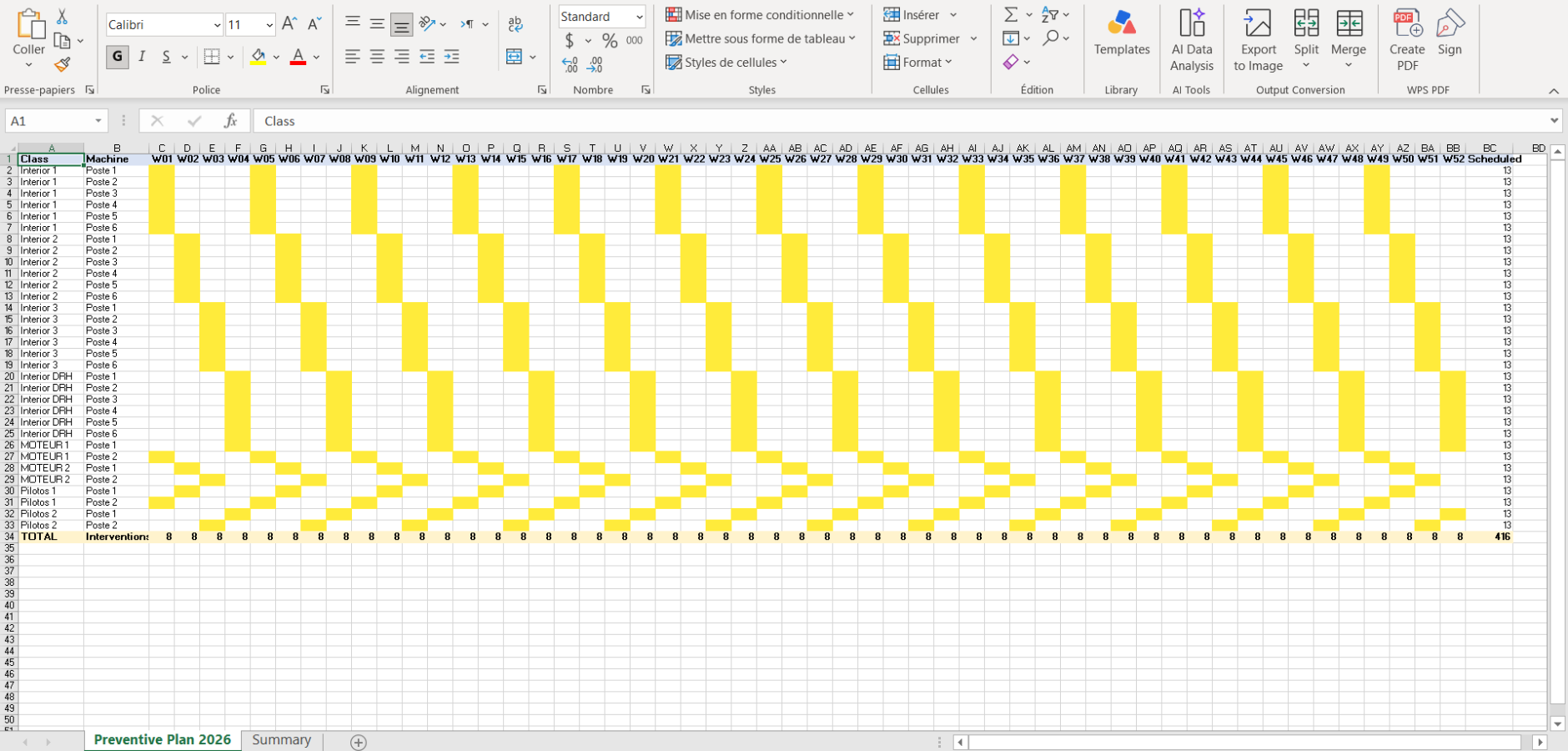Increase font size with large A icon
This screenshot has height=751, width=1568.
click(289, 24)
